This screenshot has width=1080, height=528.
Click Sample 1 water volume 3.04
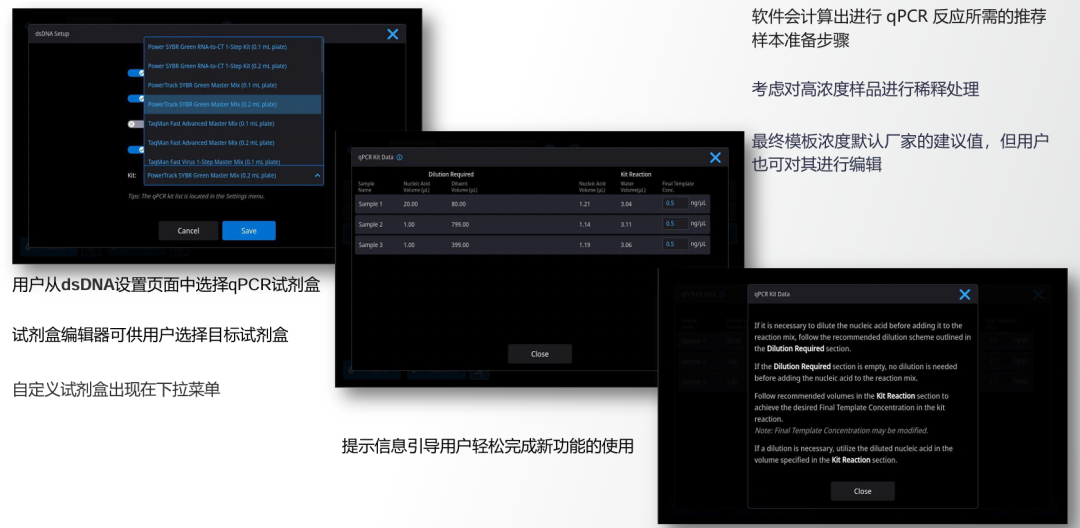627,204
